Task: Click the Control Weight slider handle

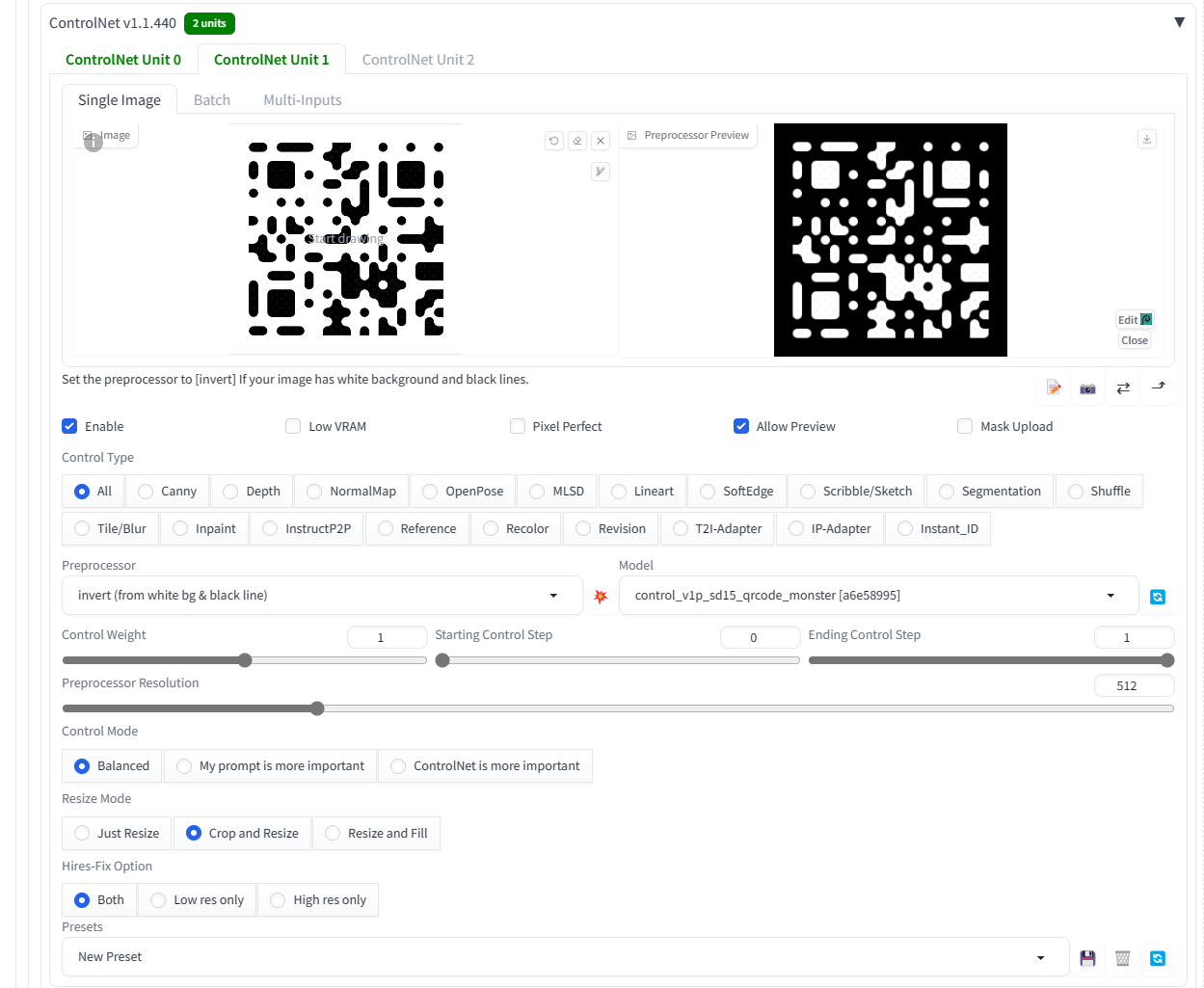Action: (x=245, y=660)
